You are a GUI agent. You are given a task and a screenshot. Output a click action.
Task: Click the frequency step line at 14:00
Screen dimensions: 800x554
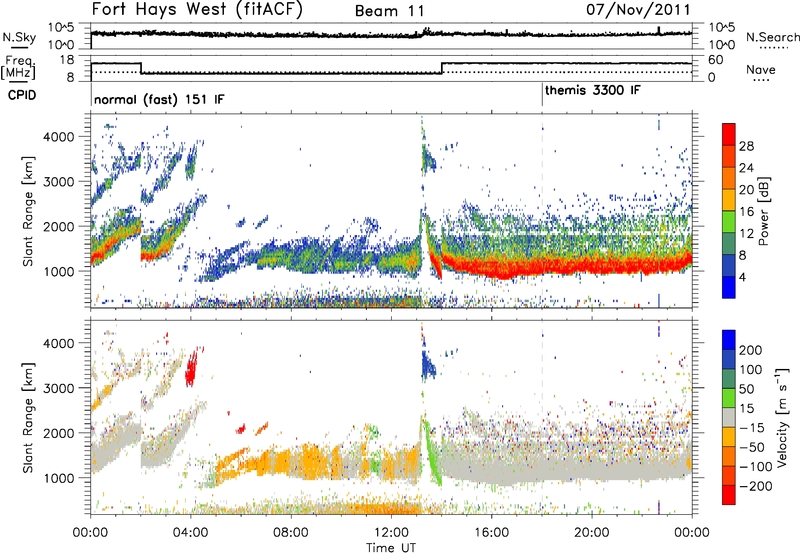tap(442, 68)
